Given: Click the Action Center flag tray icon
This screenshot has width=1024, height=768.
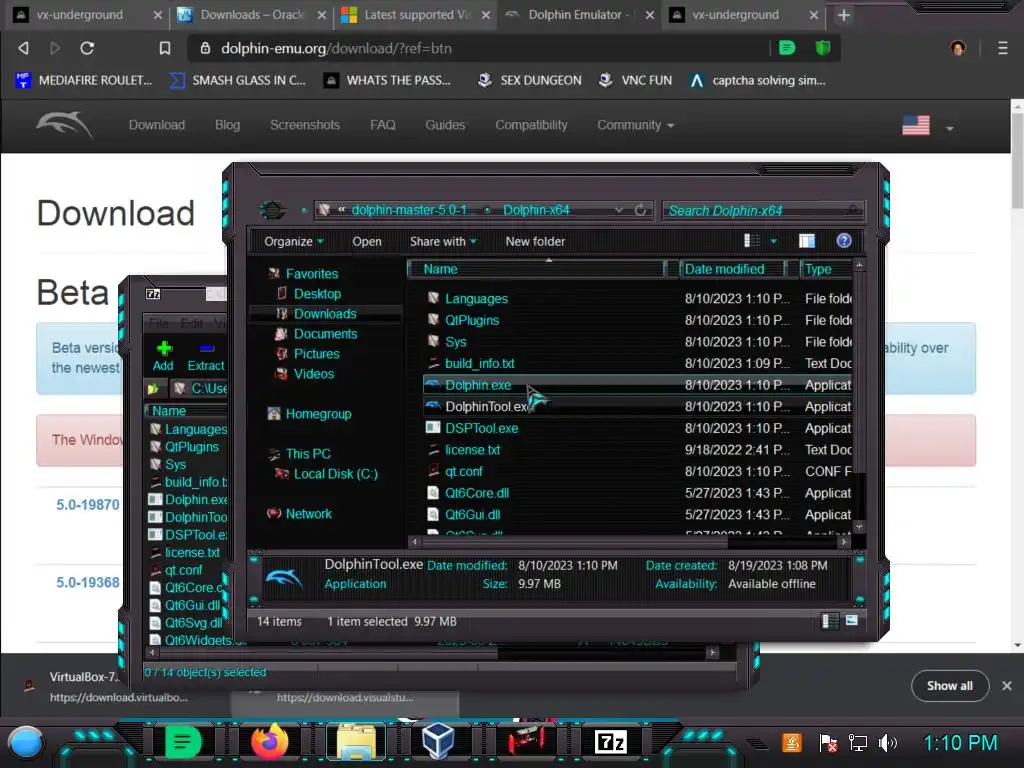Looking at the screenshot, I should coord(828,743).
